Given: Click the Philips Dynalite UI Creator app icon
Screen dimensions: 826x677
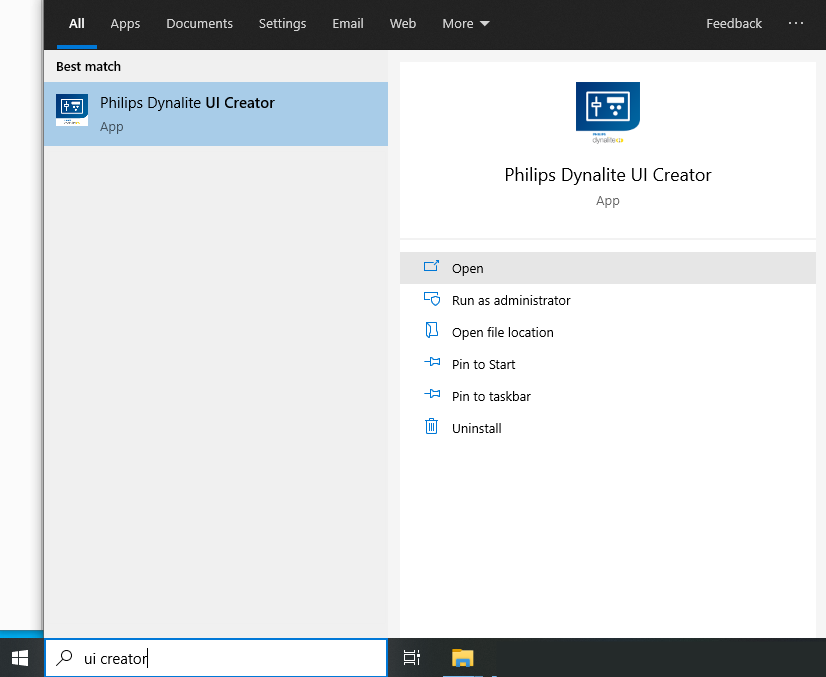Looking at the screenshot, I should (x=71, y=109).
